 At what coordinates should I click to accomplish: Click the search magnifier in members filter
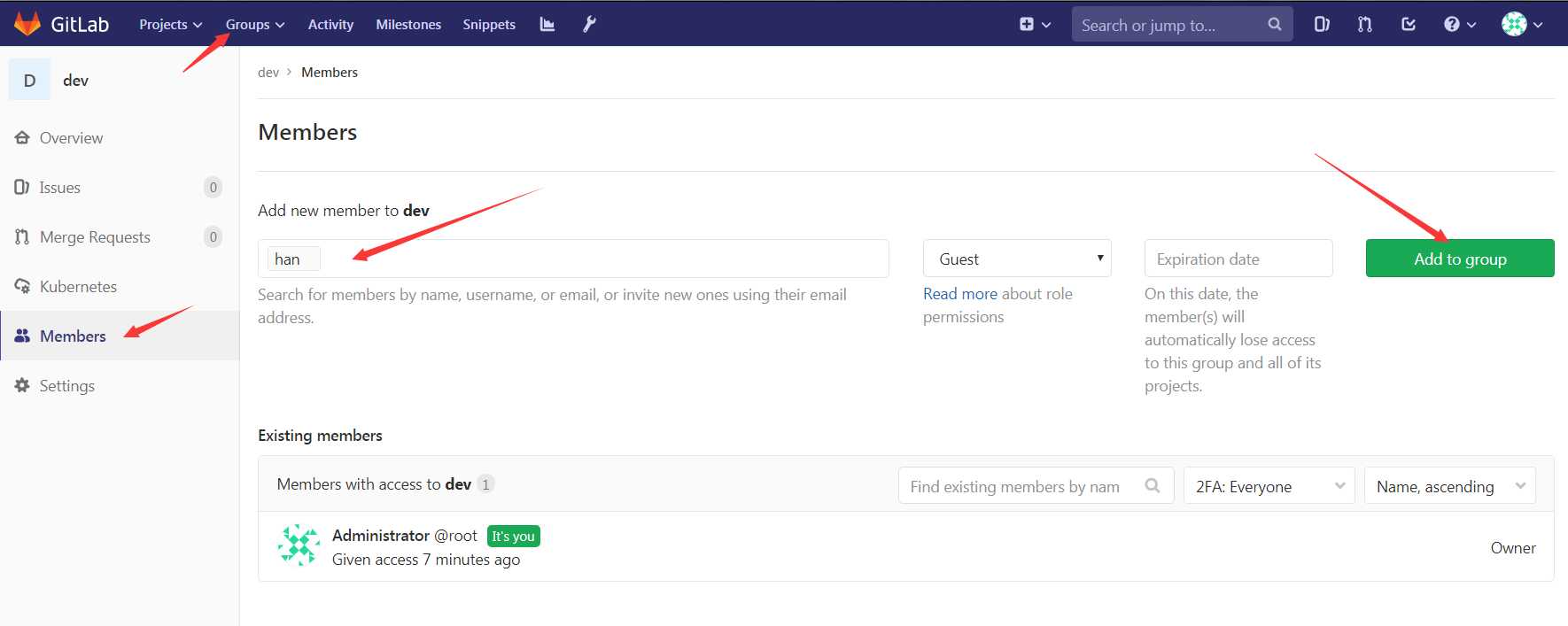[1153, 486]
